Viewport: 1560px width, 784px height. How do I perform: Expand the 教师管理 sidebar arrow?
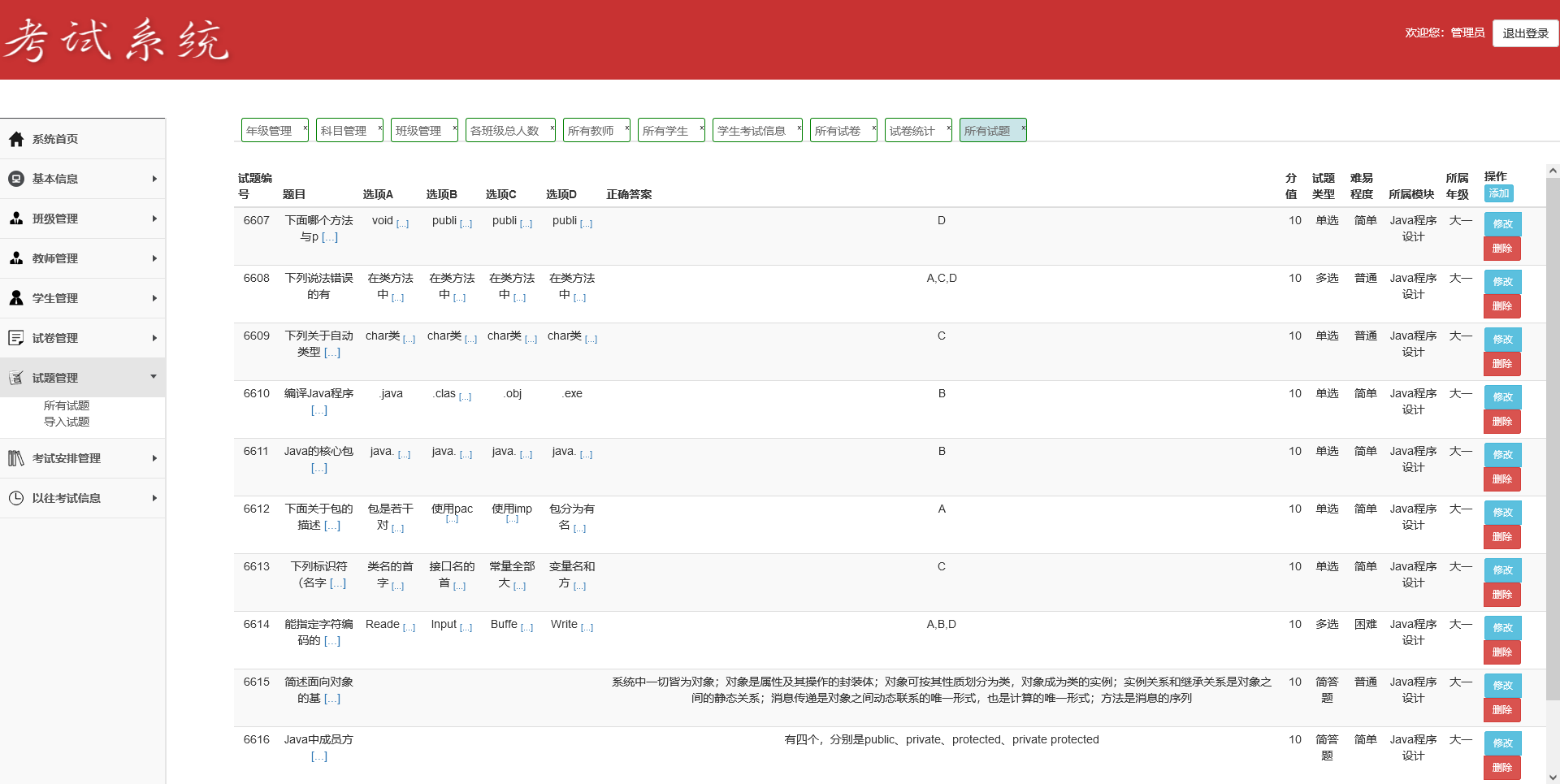pos(154,258)
